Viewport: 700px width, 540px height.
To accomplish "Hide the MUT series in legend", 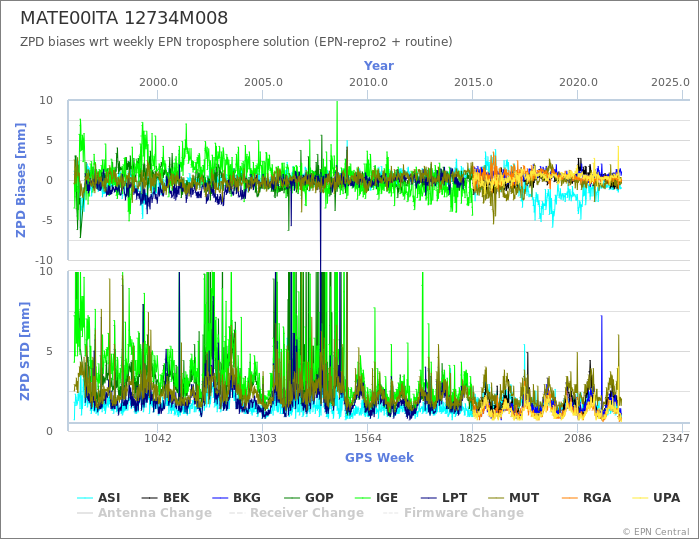I will tap(513, 498).
